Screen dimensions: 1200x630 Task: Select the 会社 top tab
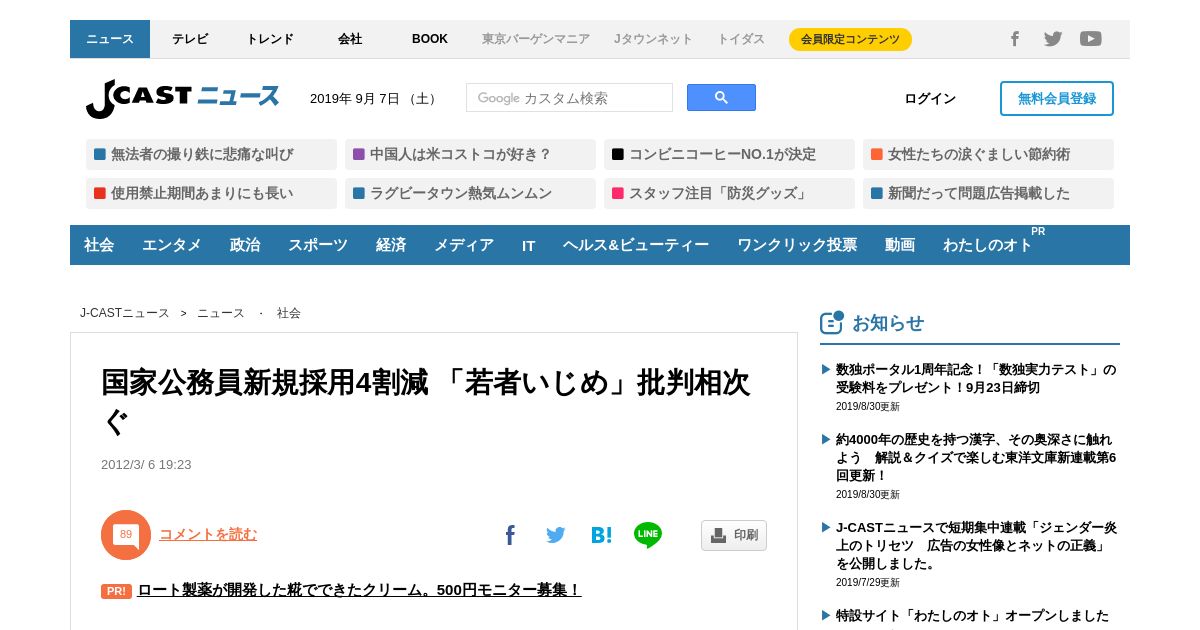[x=350, y=39]
